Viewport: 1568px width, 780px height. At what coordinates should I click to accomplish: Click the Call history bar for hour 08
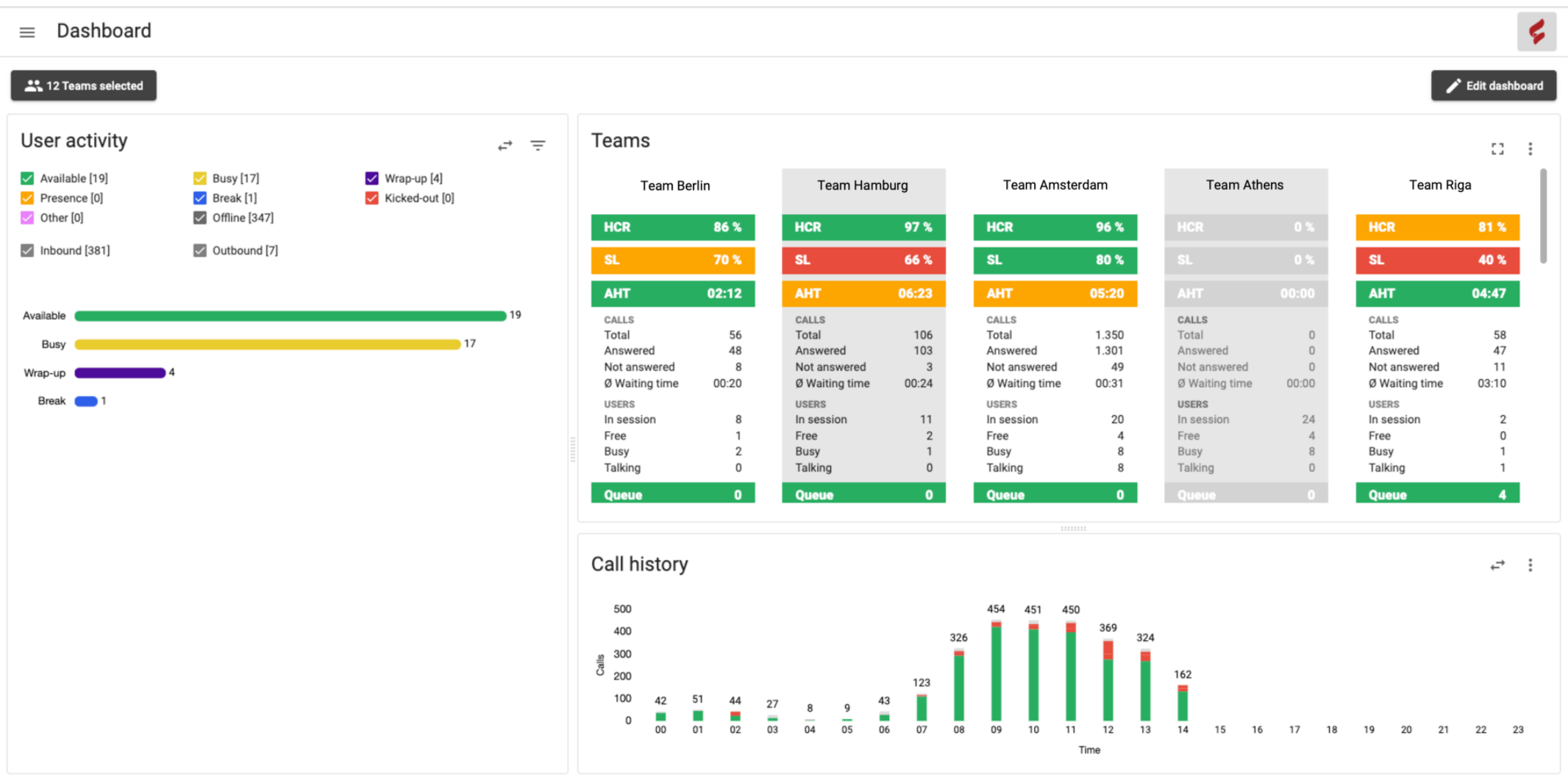[959, 684]
